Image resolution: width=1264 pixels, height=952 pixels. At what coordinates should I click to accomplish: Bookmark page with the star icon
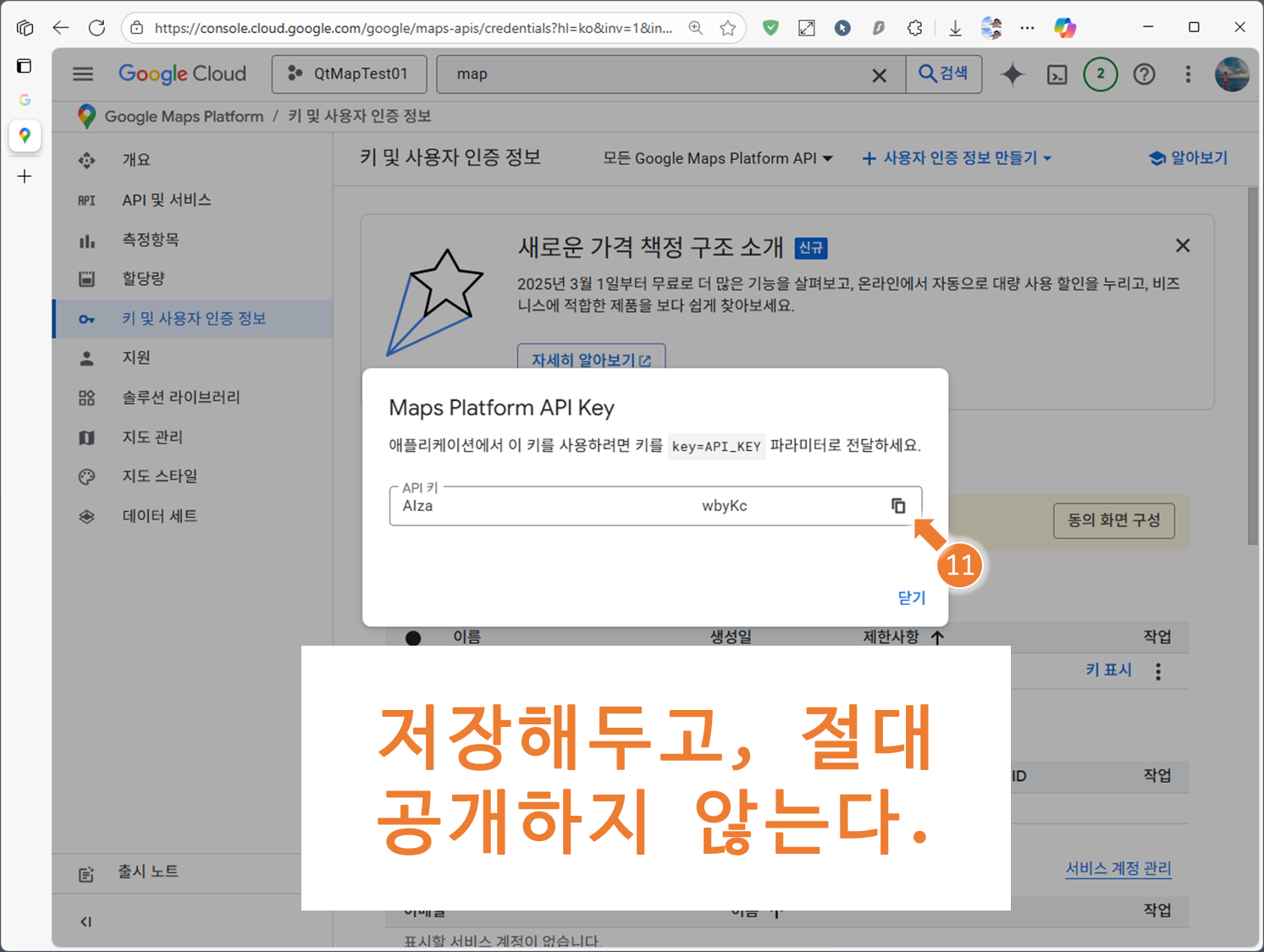coord(727,28)
